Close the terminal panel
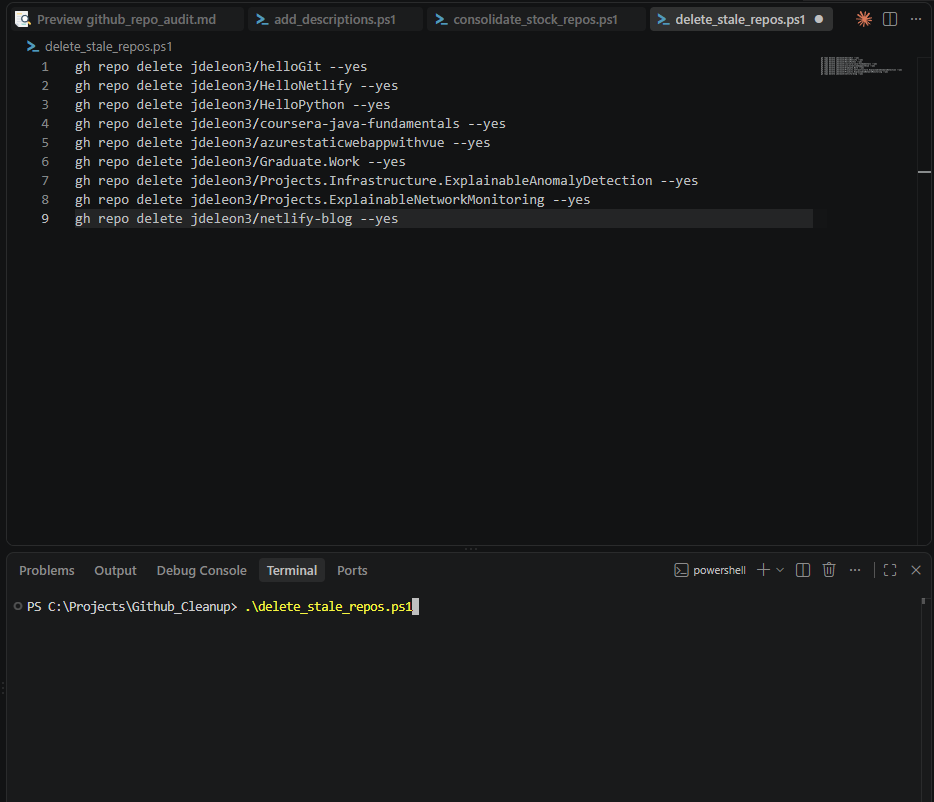The width and height of the screenshot is (934, 802). pos(916,570)
